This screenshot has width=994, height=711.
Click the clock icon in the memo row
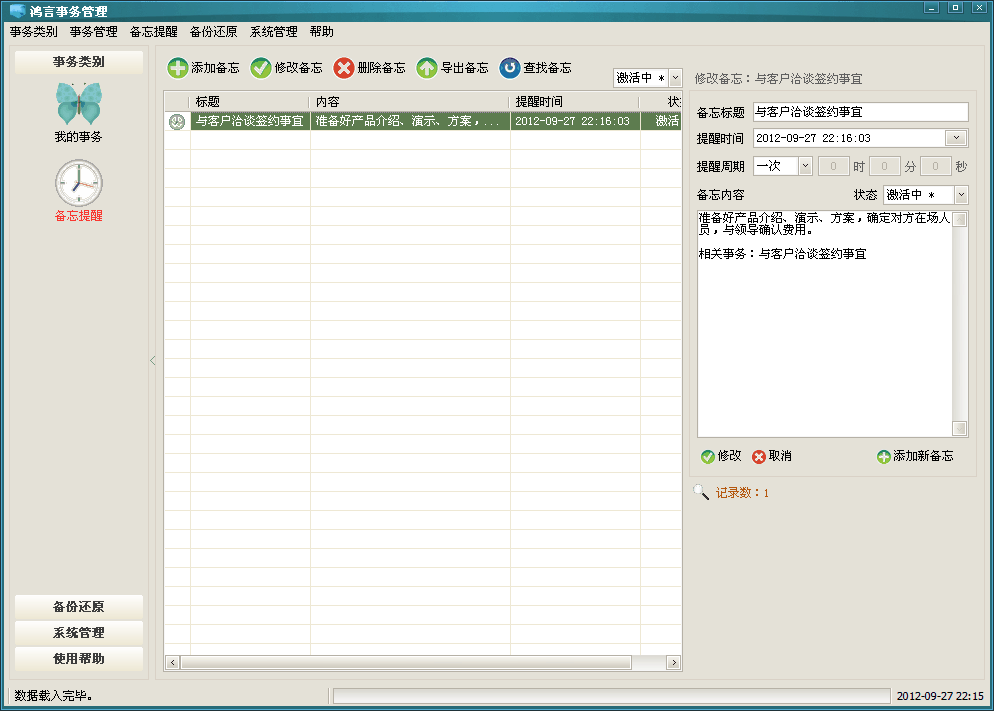[177, 121]
